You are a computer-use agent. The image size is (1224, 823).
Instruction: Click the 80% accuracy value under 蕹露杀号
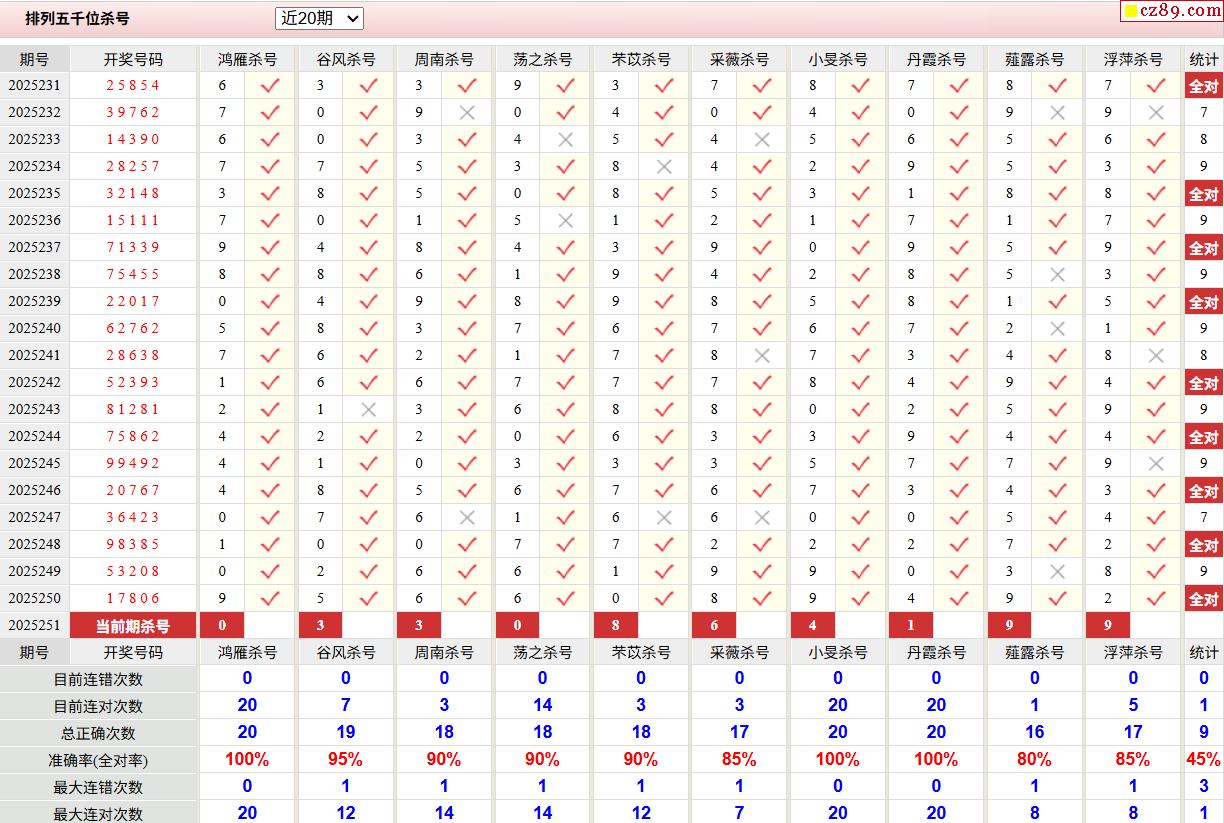coord(1034,760)
